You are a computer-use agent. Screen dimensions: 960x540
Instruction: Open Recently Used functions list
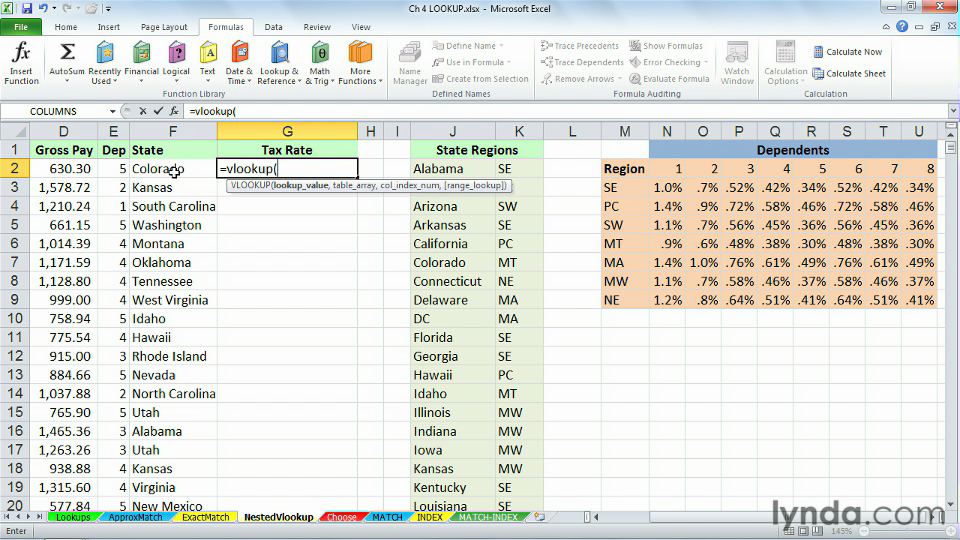coord(104,64)
